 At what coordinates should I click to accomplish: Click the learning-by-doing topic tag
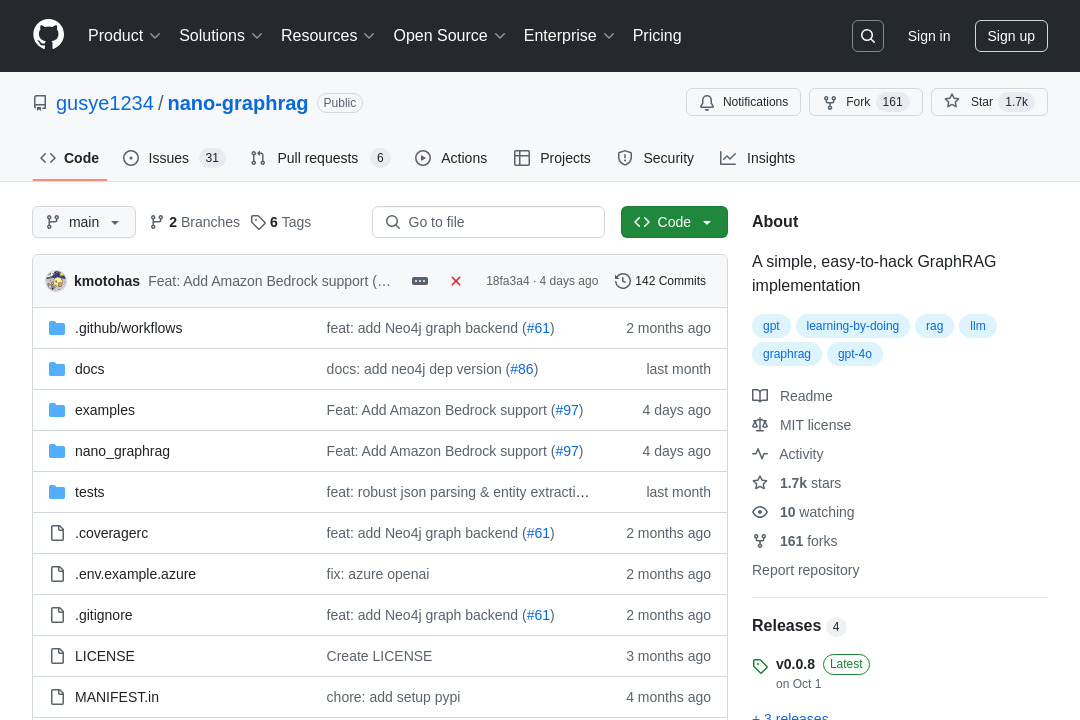(853, 326)
